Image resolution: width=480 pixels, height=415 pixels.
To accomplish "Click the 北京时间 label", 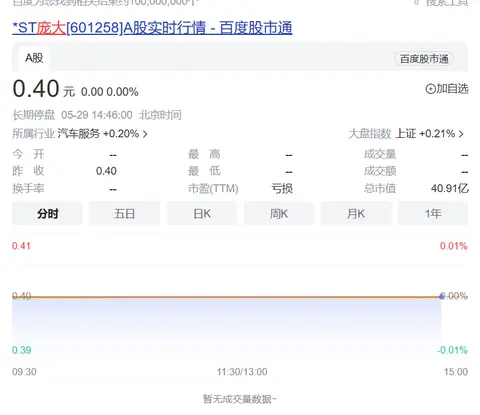I will pyautogui.click(x=160, y=115).
